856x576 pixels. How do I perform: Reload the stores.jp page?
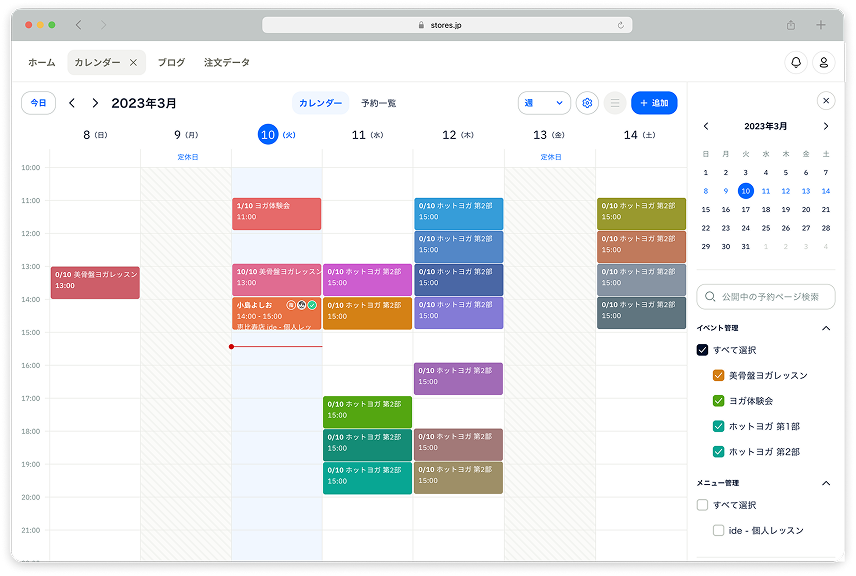621,25
